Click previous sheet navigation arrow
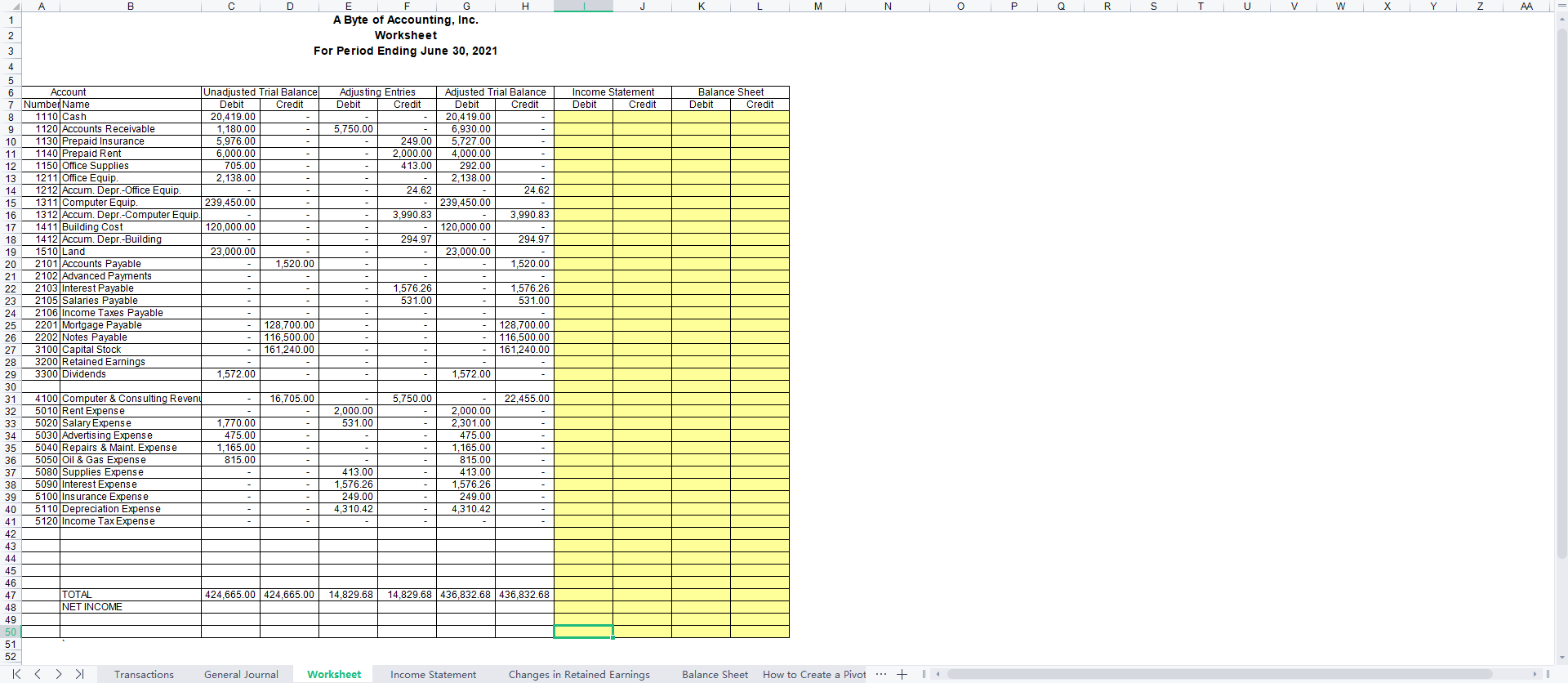Screen dimensions: 1568x683 (x=38, y=674)
